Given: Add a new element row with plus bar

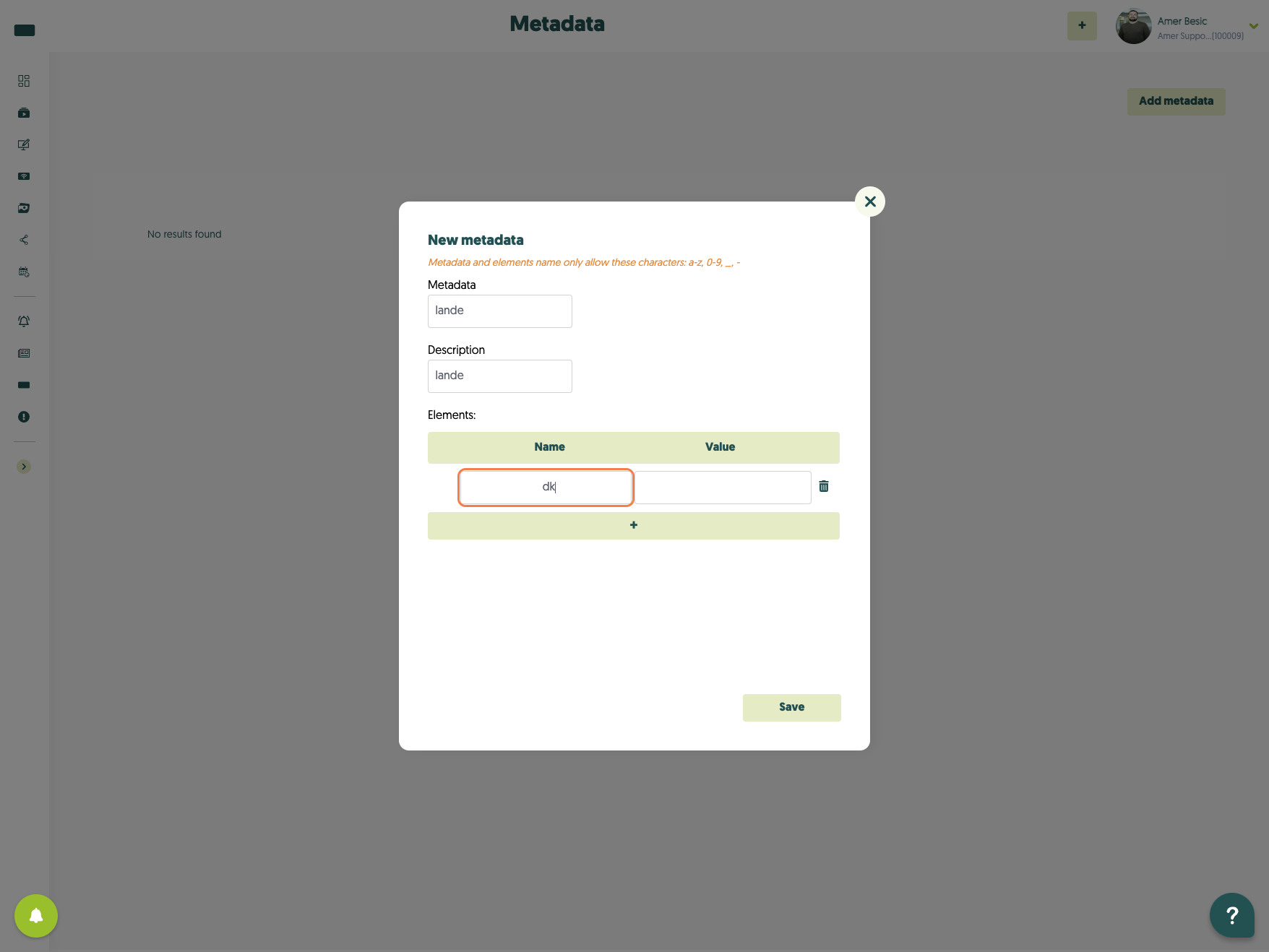Looking at the screenshot, I should point(633,526).
